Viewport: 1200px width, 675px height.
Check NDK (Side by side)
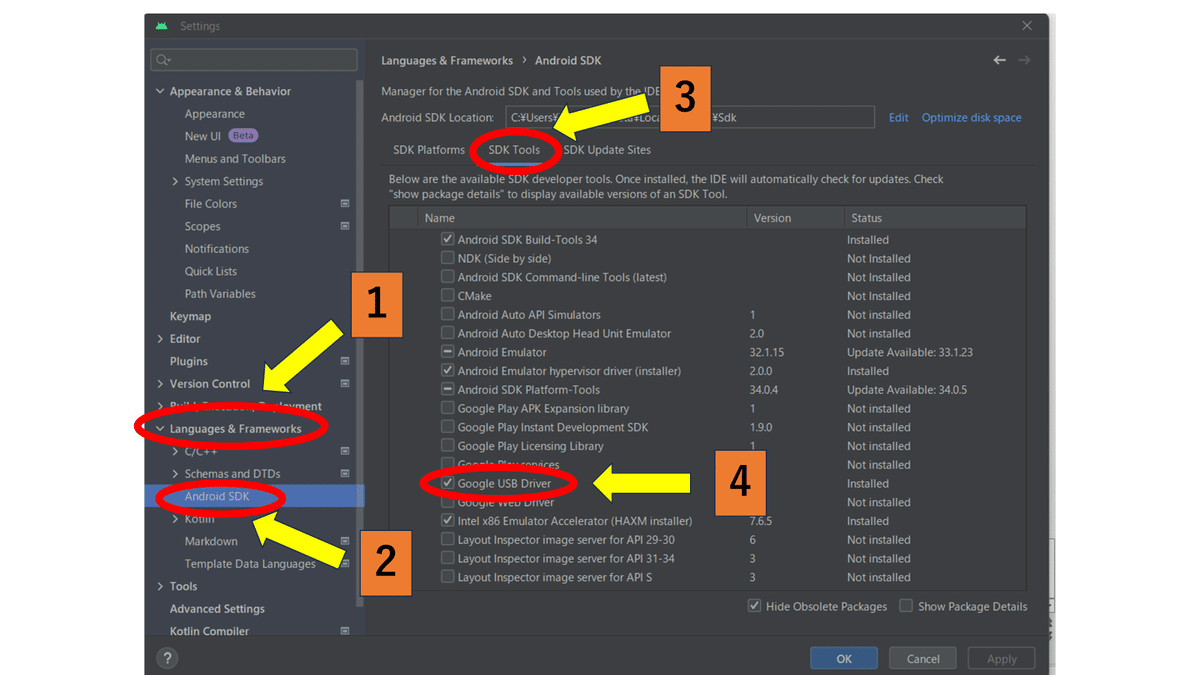click(x=448, y=258)
